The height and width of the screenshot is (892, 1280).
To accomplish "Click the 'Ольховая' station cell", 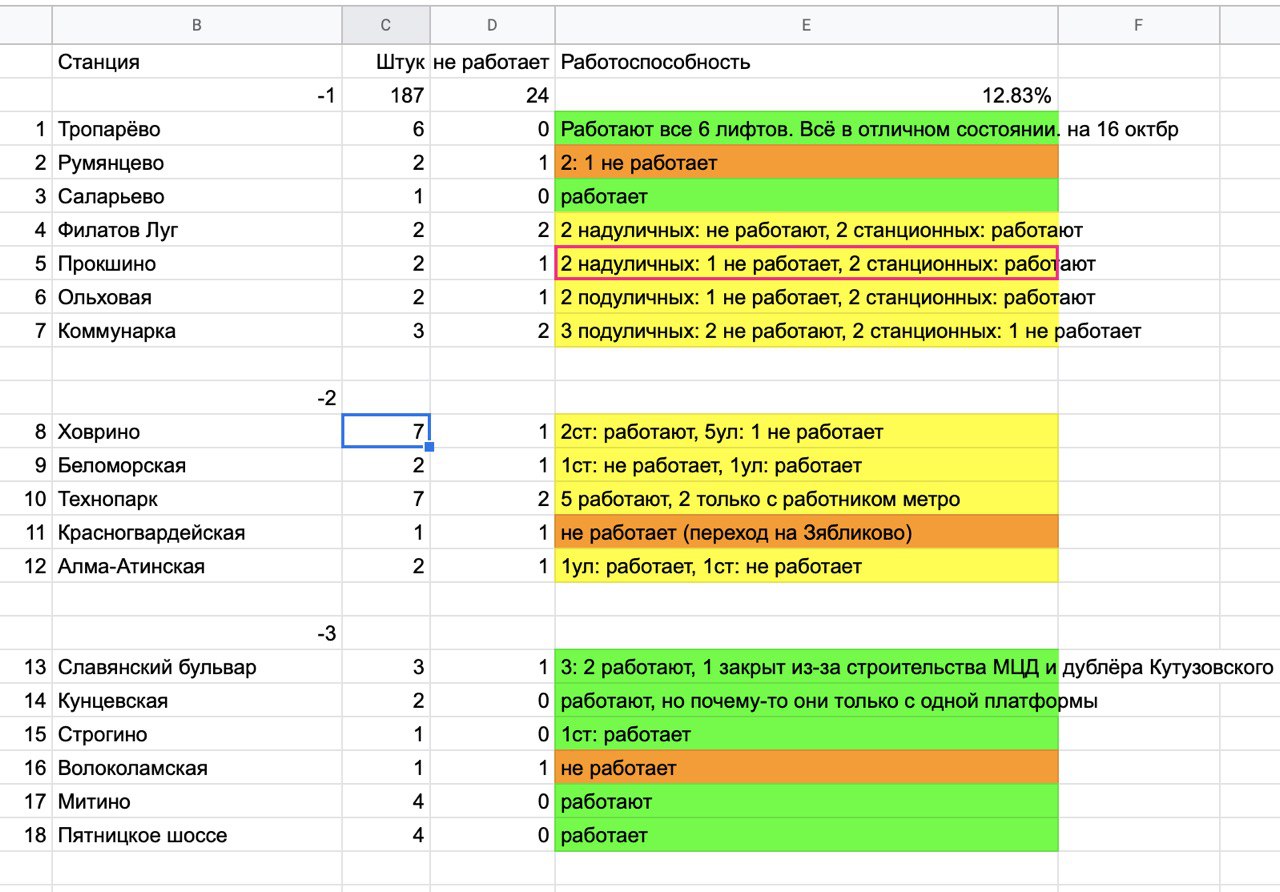I will [197, 297].
